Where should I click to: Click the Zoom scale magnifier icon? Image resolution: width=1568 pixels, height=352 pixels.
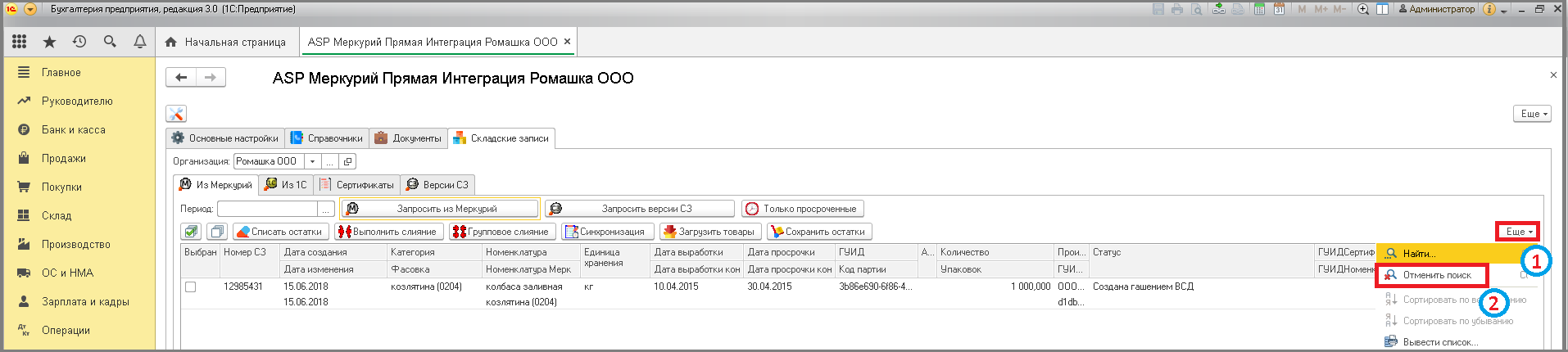1363,9
